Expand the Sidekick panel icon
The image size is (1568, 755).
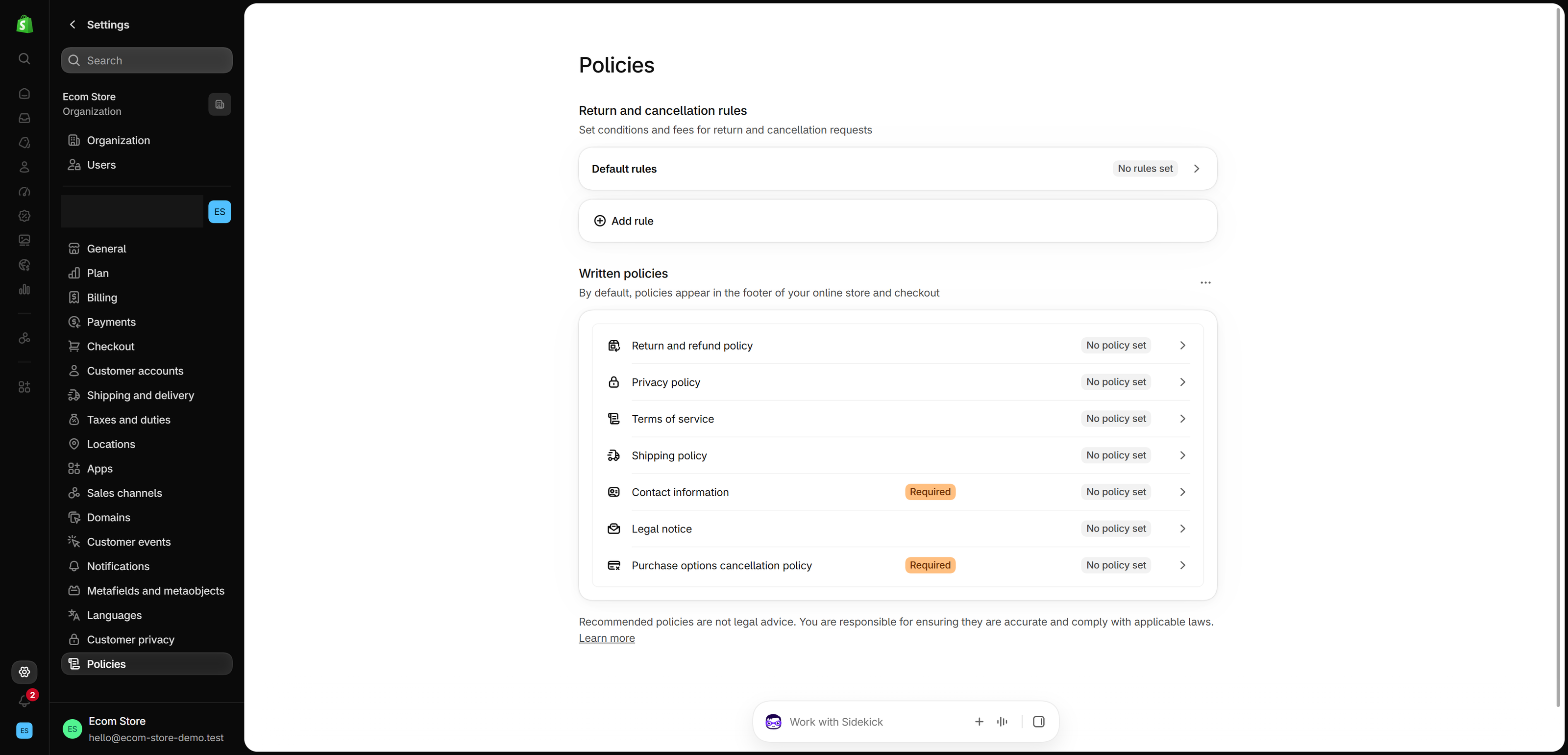pyautogui.click(x=1038, y=722)
